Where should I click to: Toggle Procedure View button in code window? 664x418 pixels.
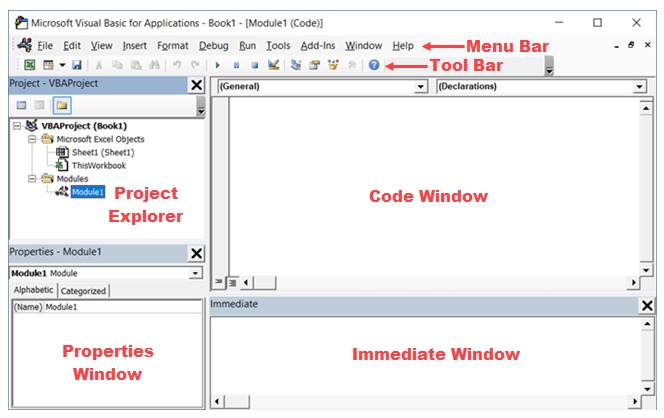point(219,282)
